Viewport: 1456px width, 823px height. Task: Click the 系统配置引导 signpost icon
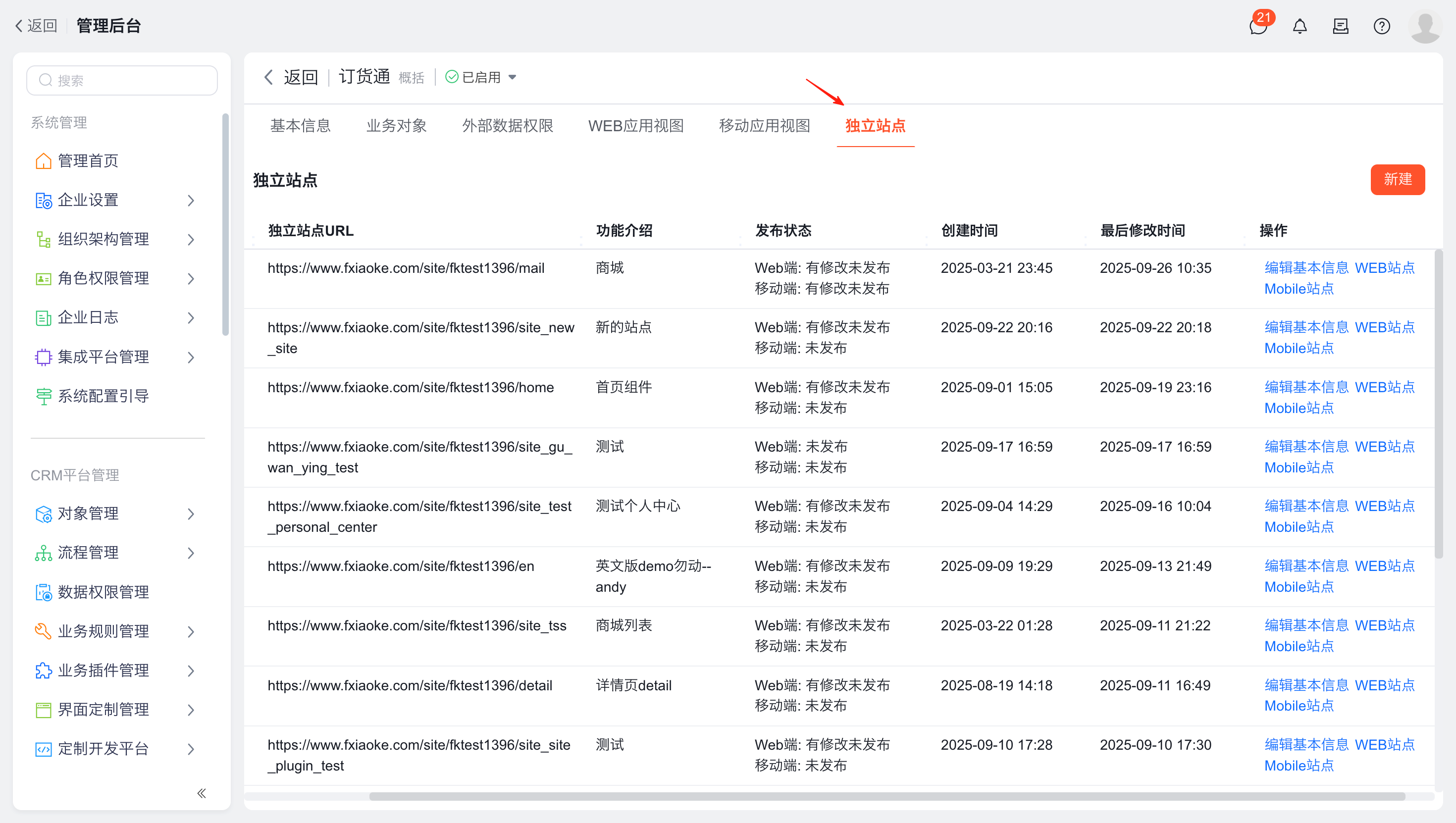[x=44, y=396]
